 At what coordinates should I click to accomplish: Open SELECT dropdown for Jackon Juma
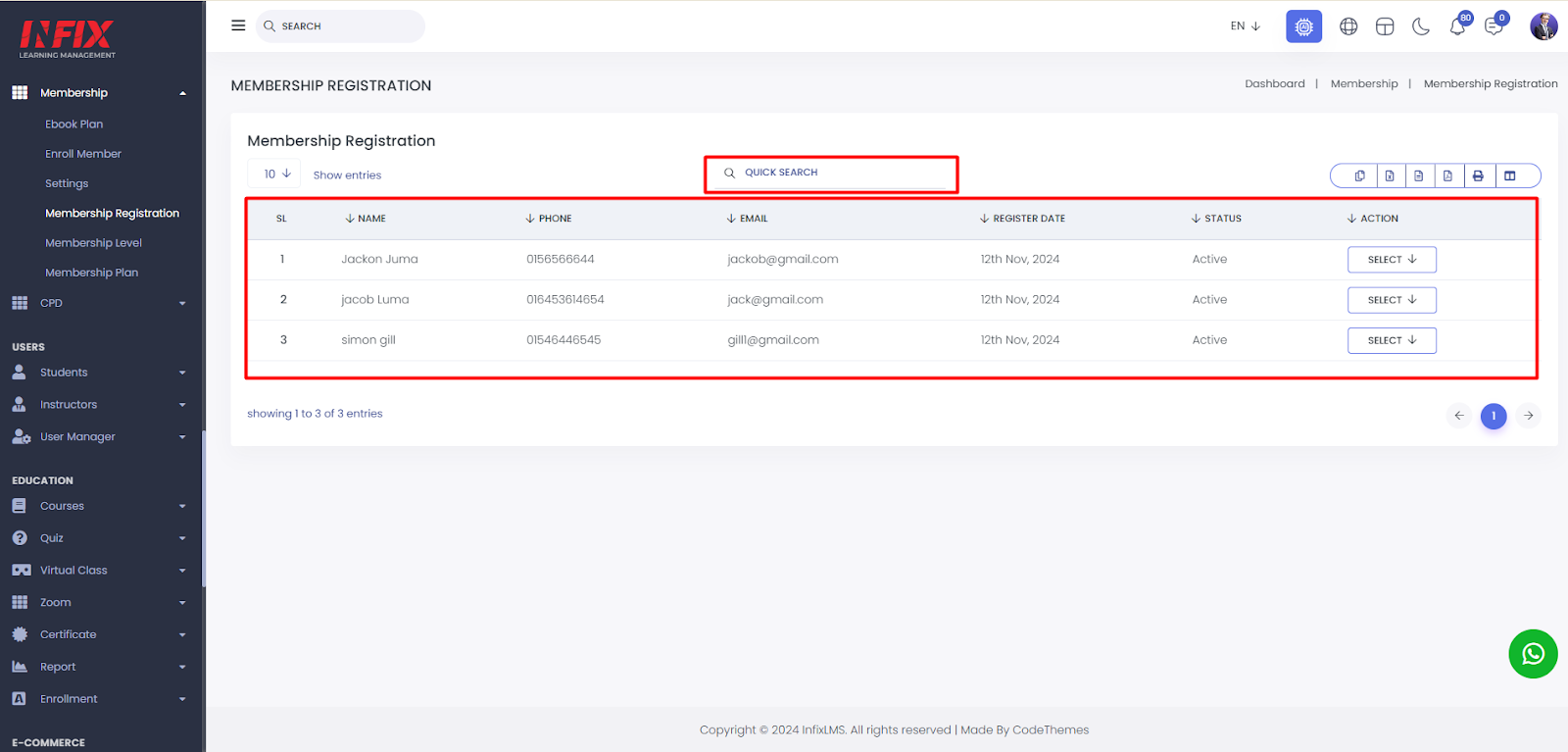coord(1392,260)
